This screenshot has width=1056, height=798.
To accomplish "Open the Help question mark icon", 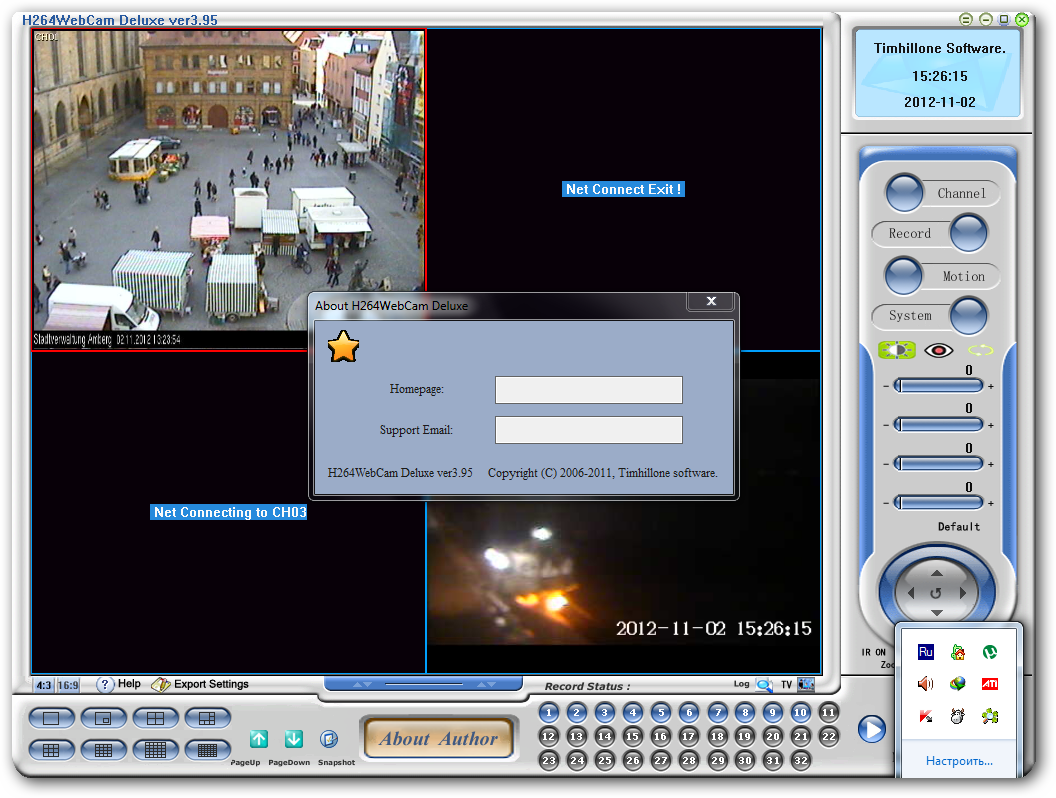I will (105, 685).
